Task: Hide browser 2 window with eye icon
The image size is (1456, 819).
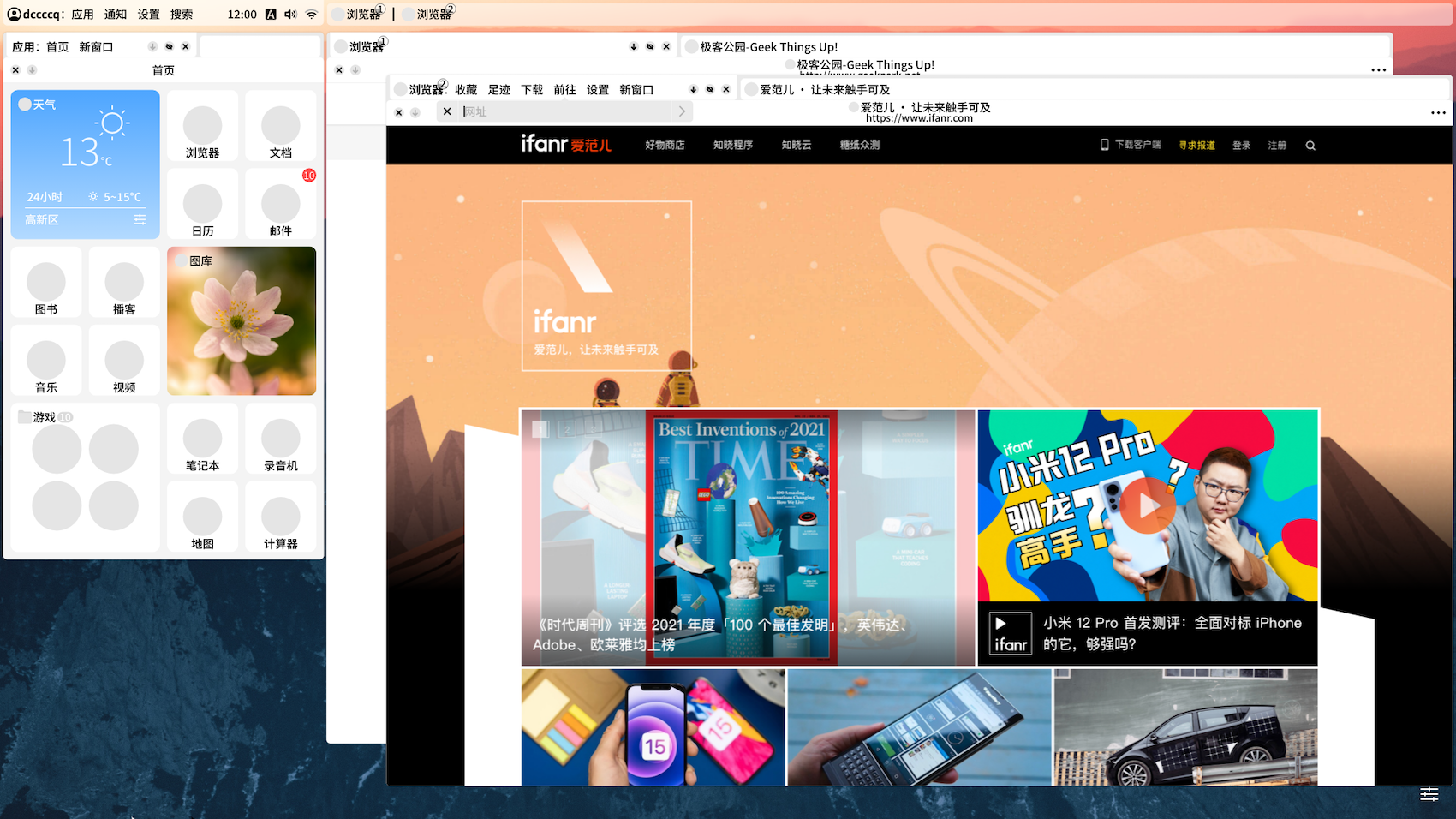Action: coord(710,89)
